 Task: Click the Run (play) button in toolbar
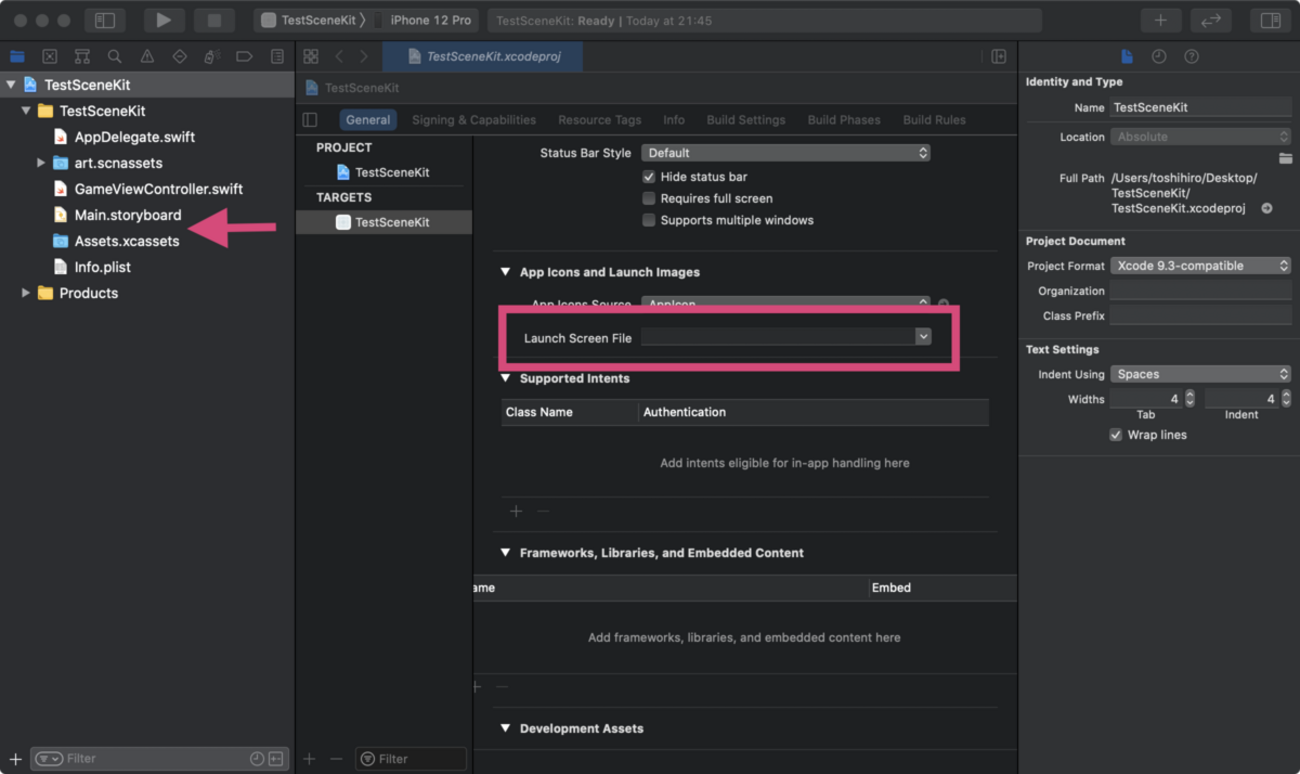(162, 20)
